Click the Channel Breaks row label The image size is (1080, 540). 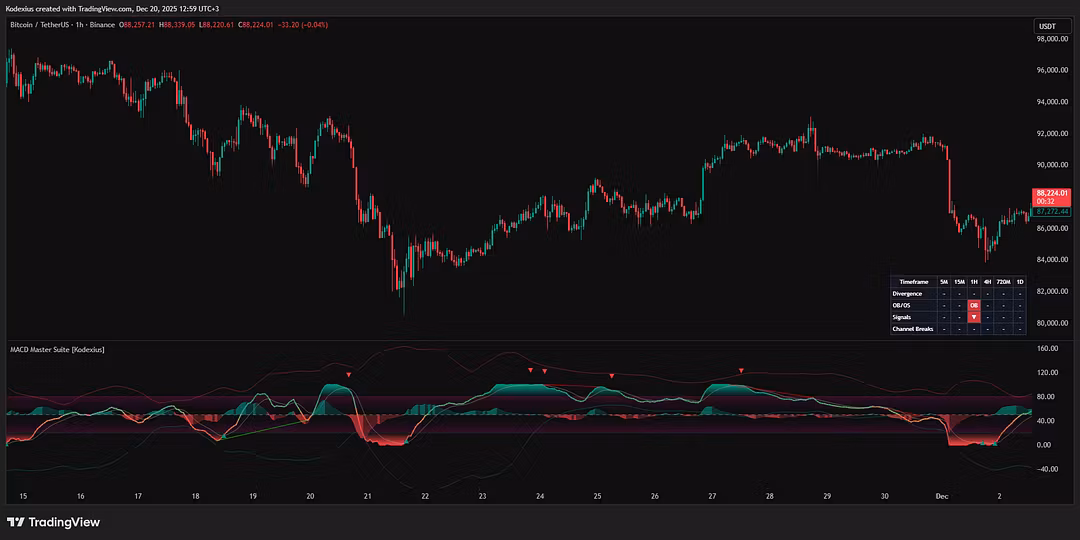pos(912,328)
